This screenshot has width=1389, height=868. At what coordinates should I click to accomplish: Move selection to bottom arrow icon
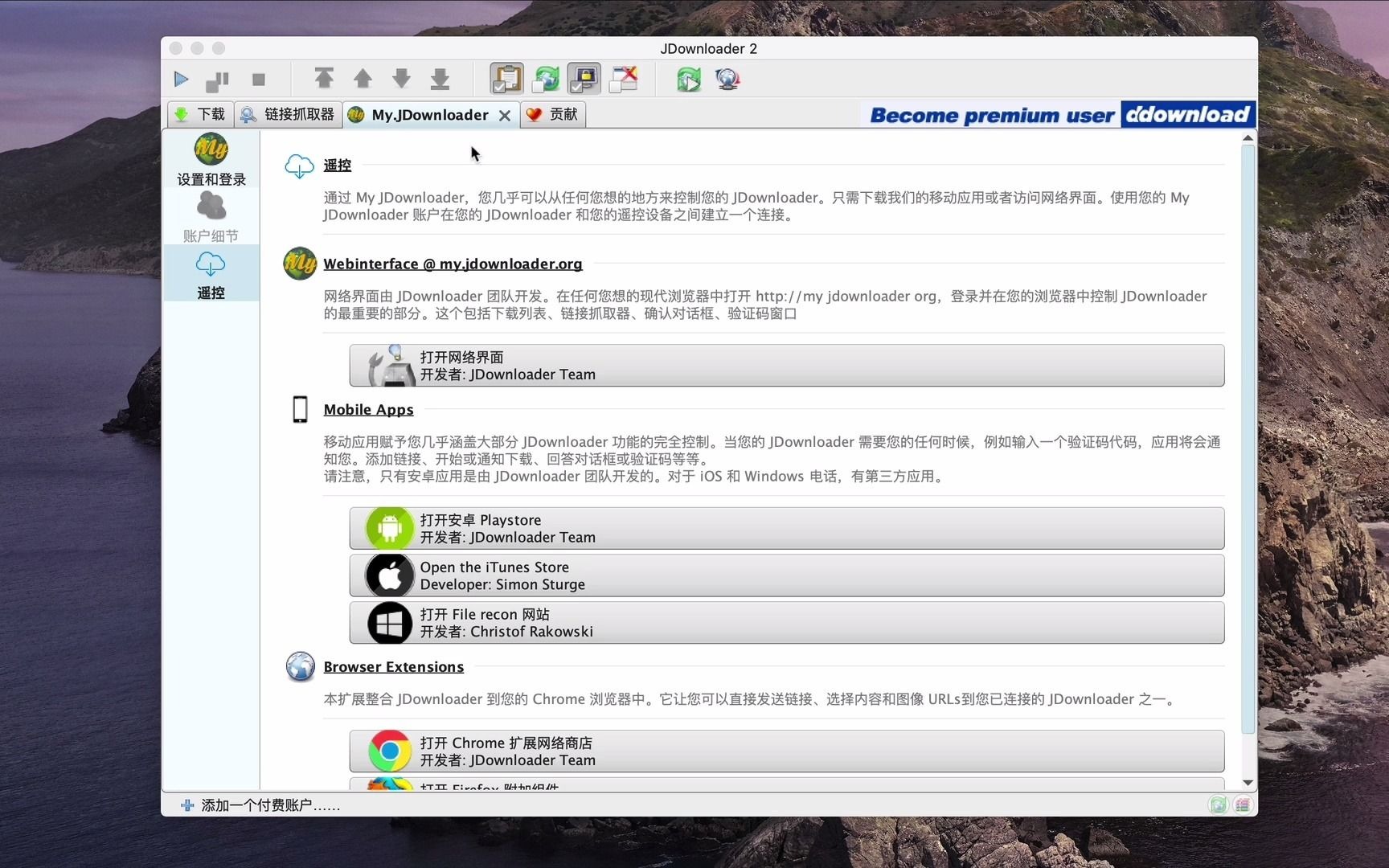point(440,79)
